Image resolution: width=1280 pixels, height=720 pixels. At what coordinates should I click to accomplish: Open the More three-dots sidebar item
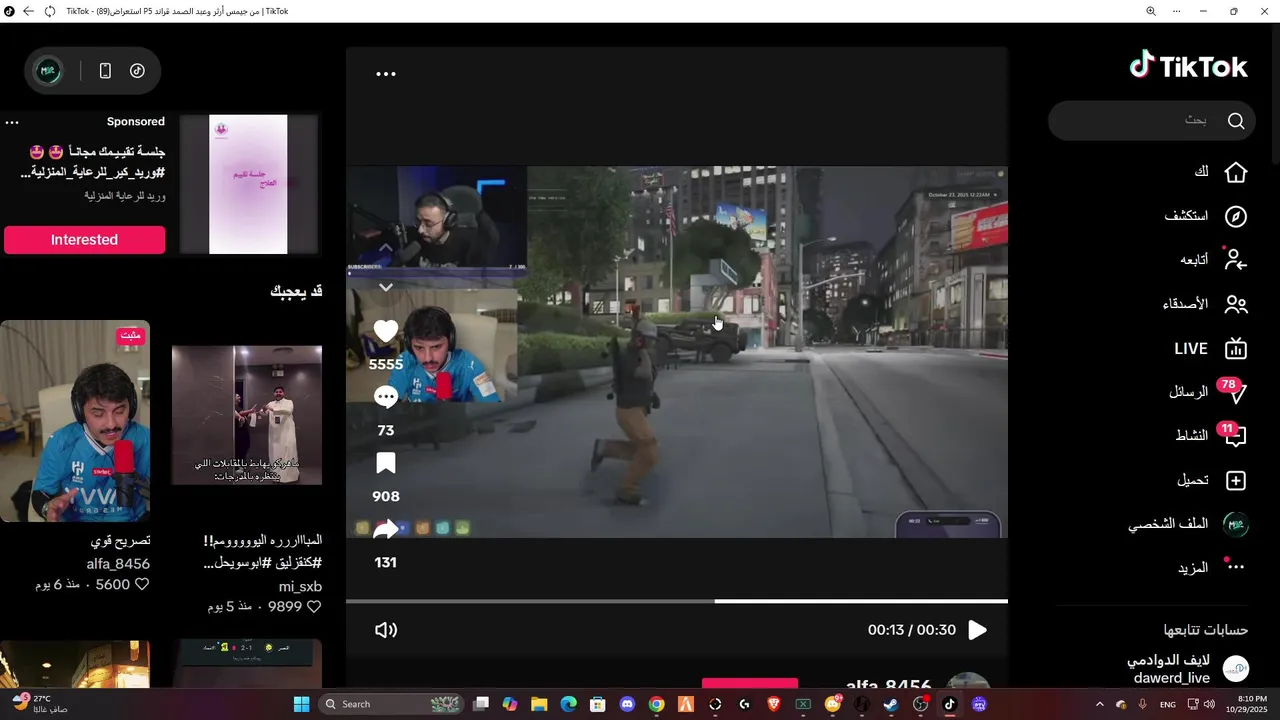1236,567
